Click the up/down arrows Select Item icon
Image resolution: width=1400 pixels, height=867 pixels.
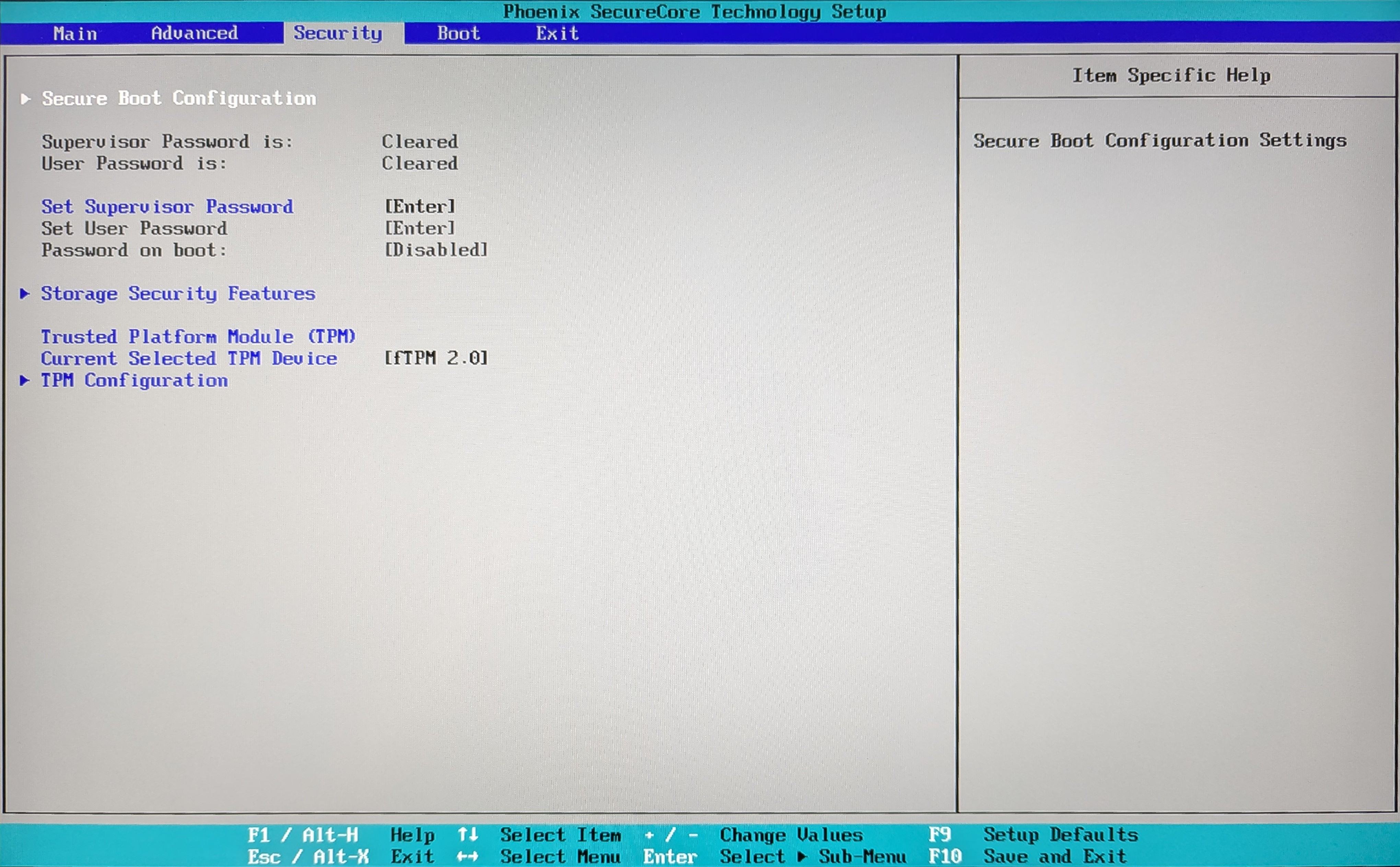[467, 834]
